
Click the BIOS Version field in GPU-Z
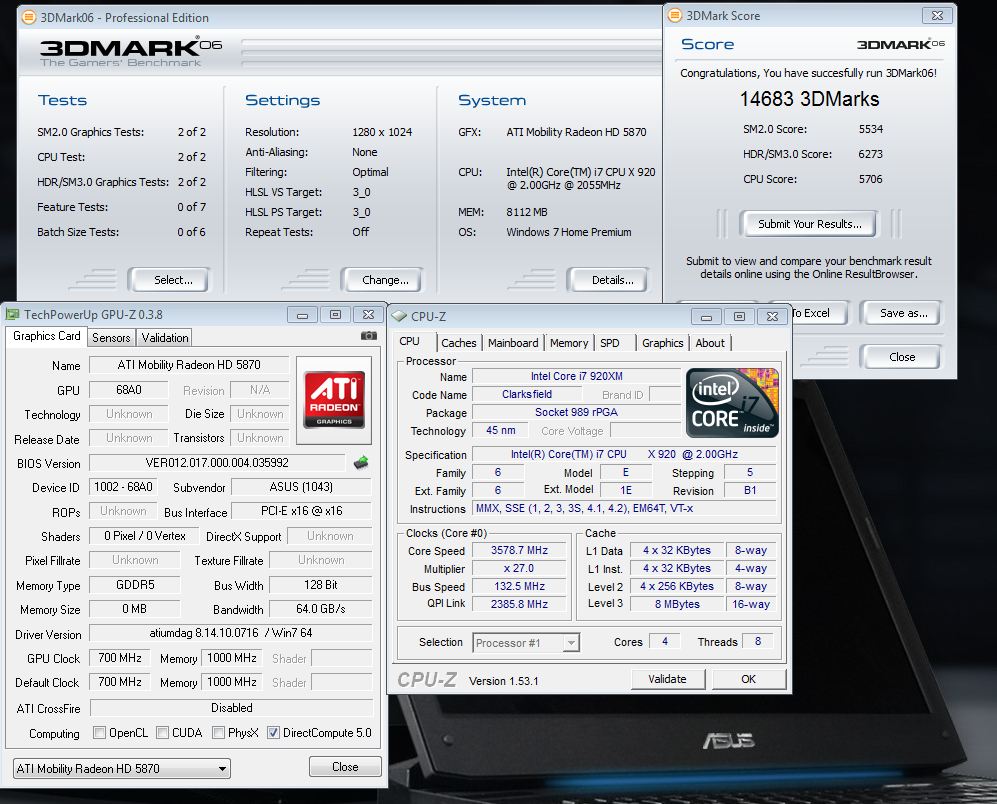point(217,463)
